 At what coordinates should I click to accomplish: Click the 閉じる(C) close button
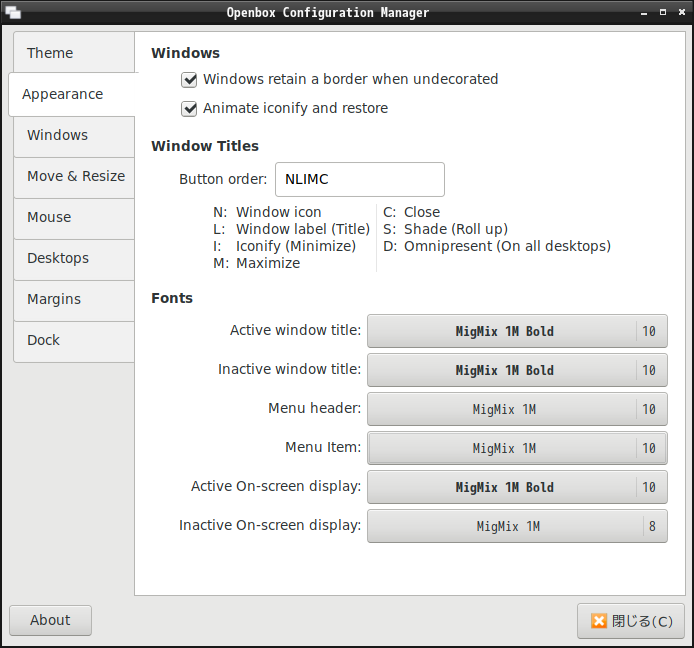click(x=631, y=621)
